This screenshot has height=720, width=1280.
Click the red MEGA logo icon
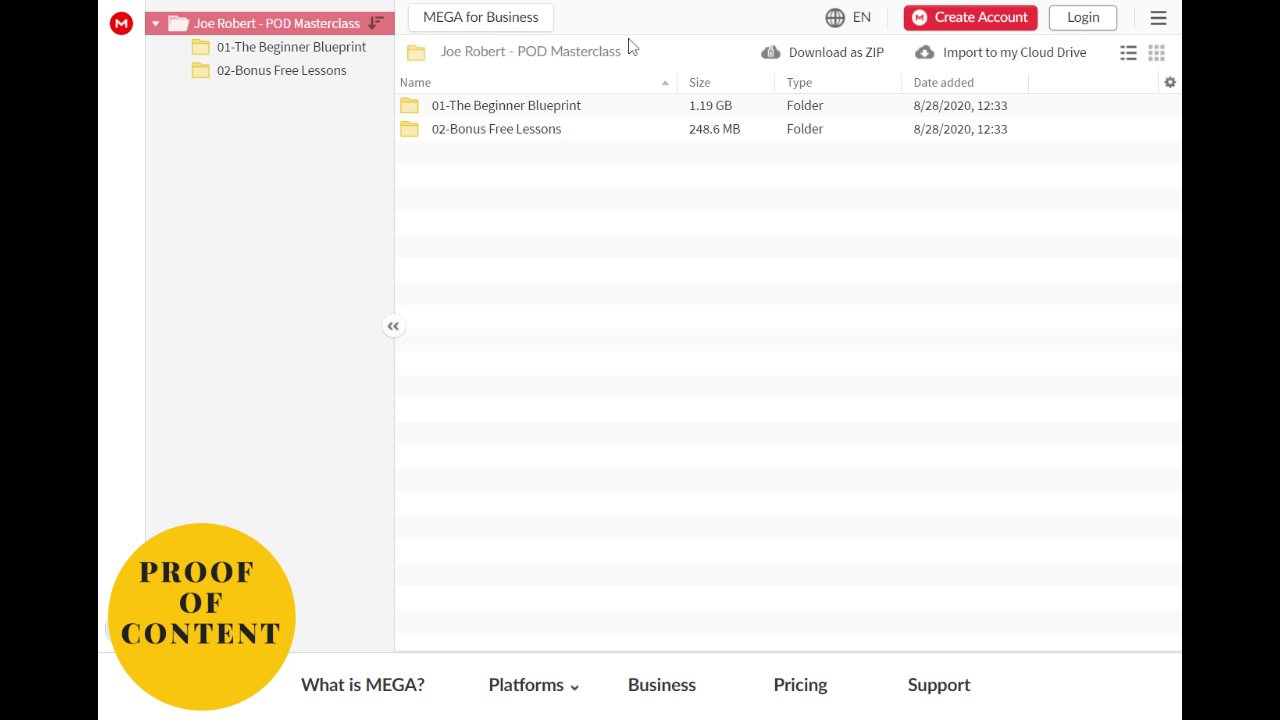(121, 23)
